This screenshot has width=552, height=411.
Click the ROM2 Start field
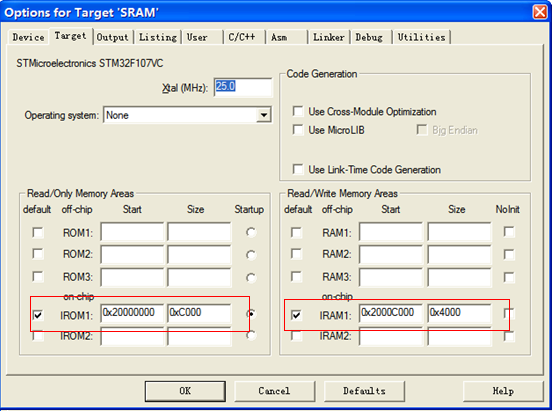click(x=132, y=254)
